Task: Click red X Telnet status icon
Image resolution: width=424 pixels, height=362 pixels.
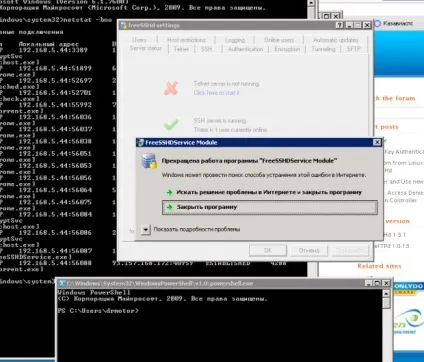Action: click(171, 88)
